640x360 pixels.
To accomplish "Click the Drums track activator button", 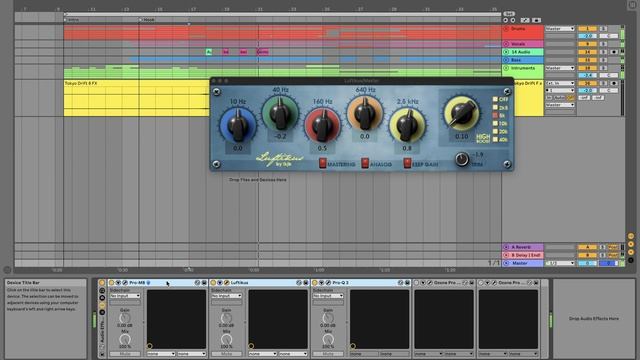I will tap(587, 29).
